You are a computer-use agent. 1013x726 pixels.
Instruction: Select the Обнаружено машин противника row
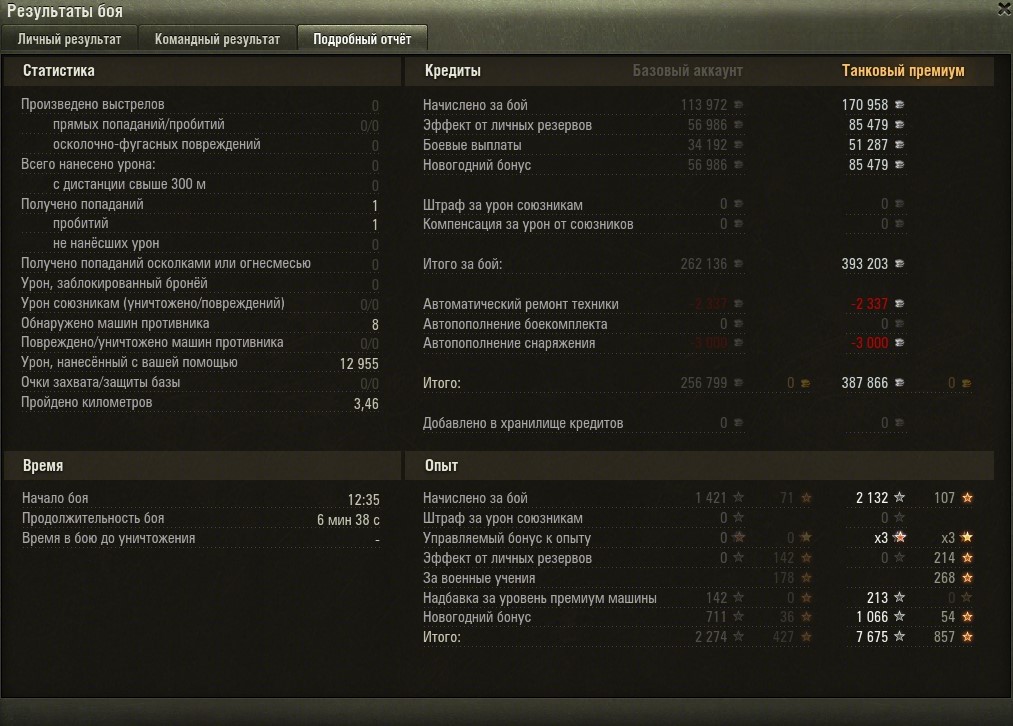[x=200, y=323]
